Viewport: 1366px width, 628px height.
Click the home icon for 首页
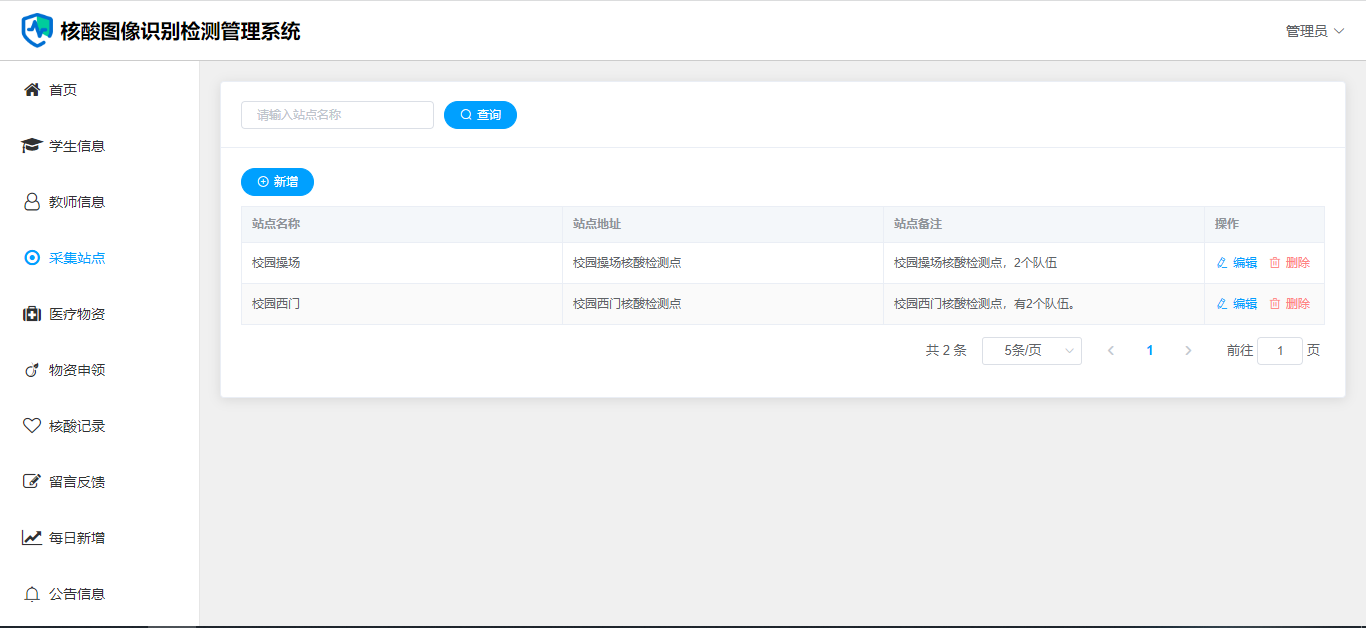click(x=32, y=90)
